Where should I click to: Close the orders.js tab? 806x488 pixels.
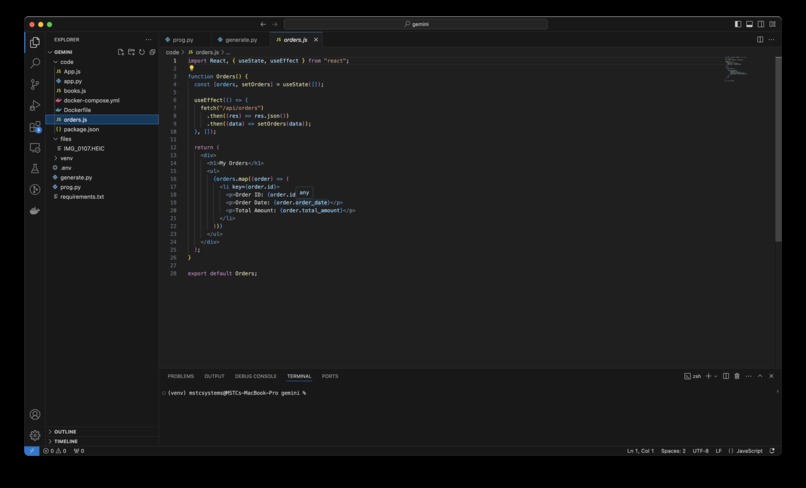click(316, 40)
